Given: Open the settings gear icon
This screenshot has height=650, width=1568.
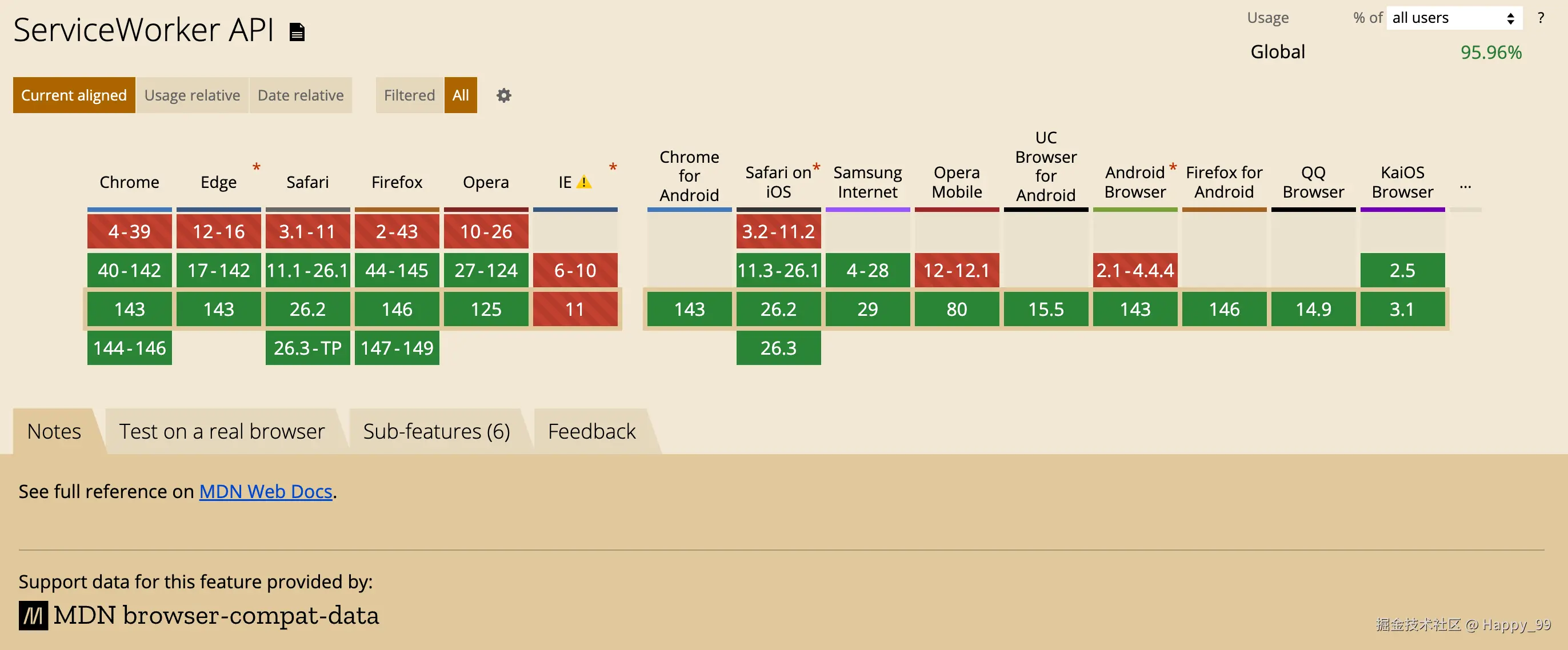Looking at the screenshot, I should [x=503, y=95].
